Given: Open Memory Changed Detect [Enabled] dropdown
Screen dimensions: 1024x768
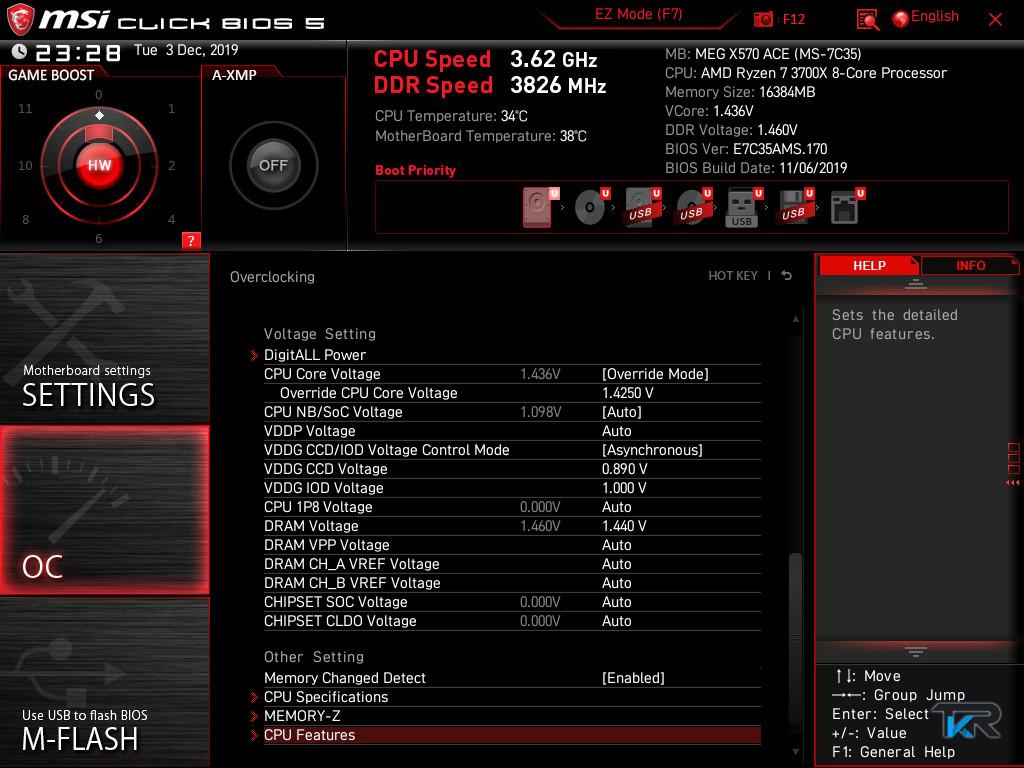Looking at the screenshot, I should pos(633,678).
